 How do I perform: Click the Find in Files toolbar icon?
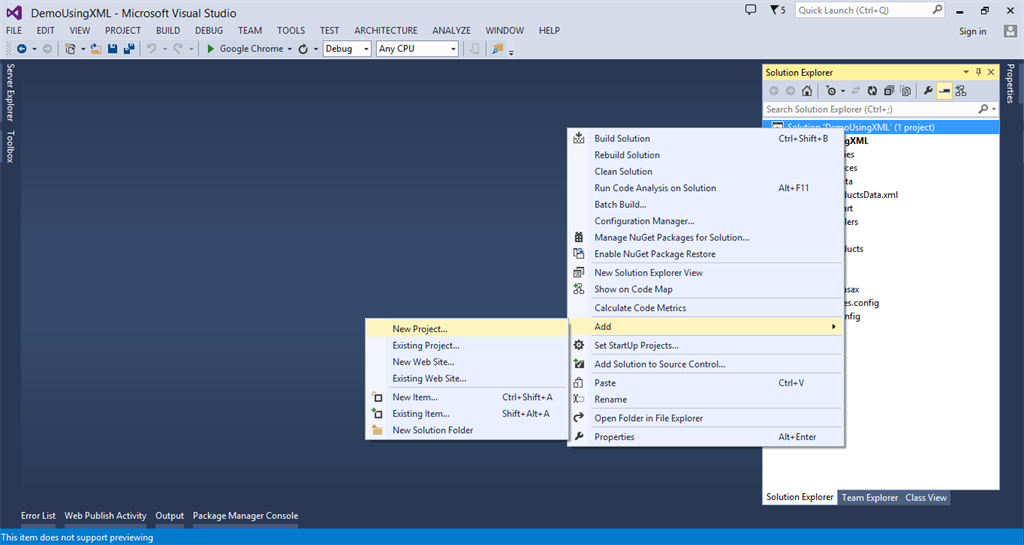(x=498, y=49)
